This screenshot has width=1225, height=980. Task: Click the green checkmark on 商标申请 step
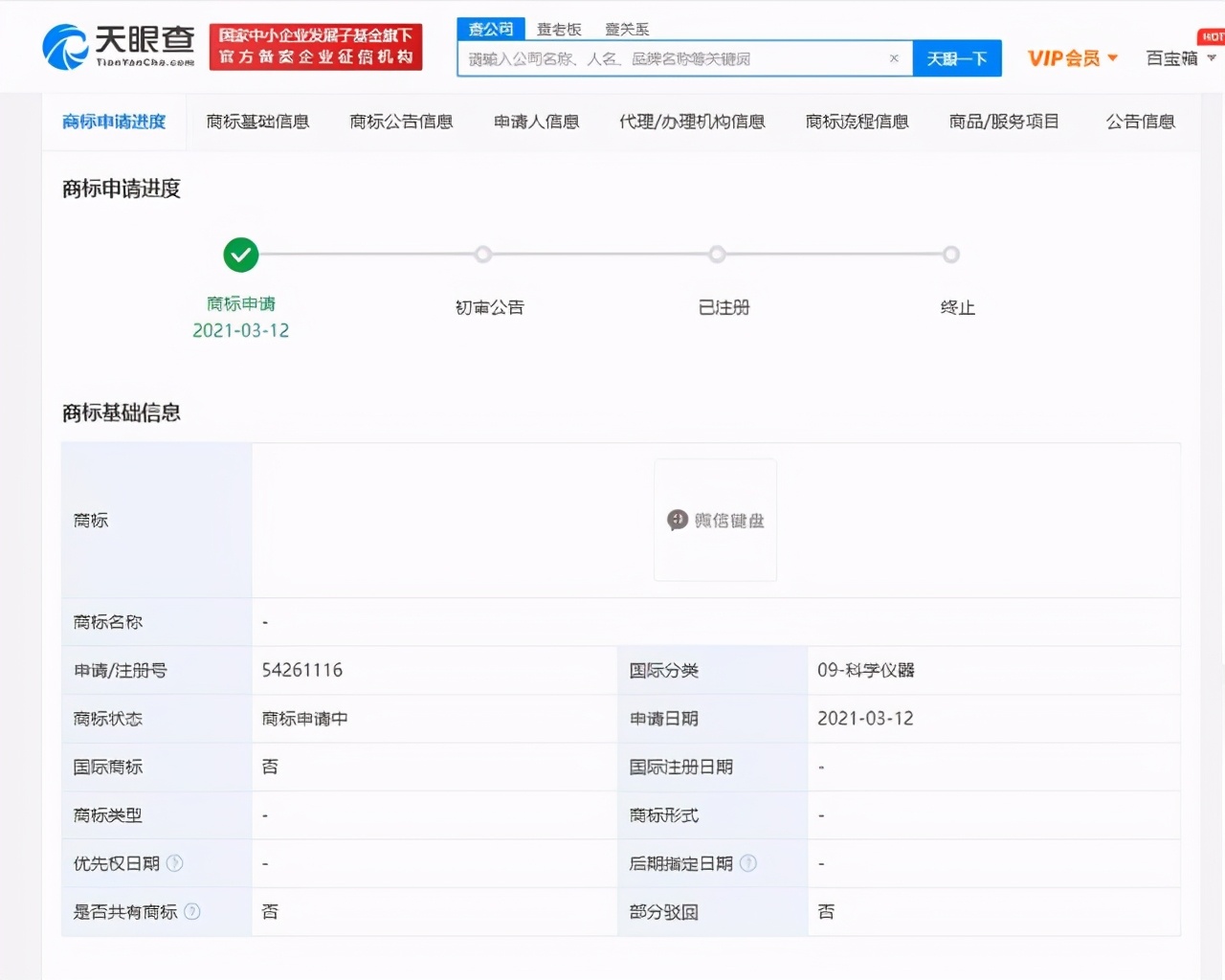click(240, 255)
